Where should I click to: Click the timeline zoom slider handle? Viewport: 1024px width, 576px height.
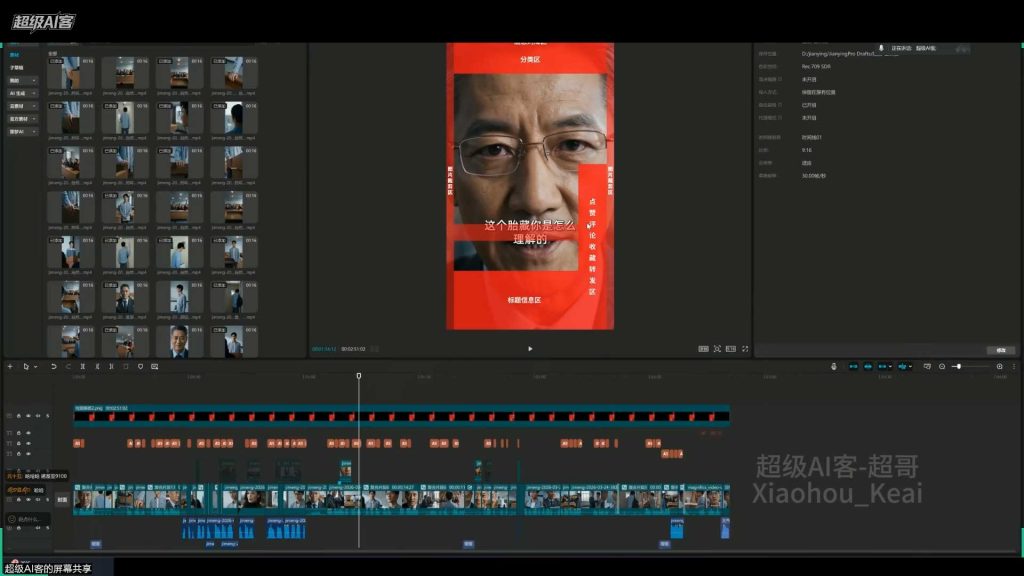click(958, 366)
